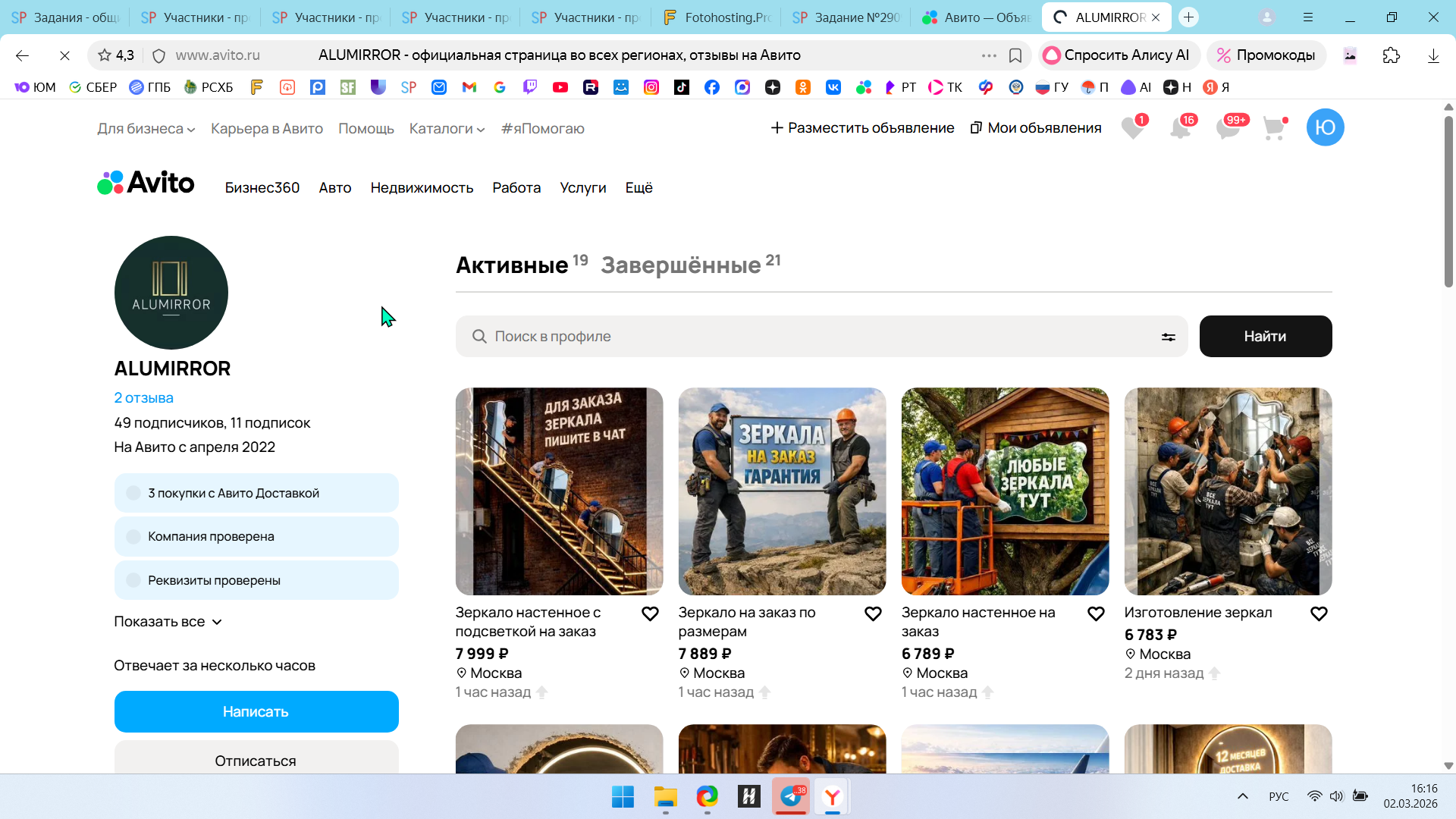This screenshot has width=1456, height=819.
Task: Click the Avito logo
Action: [146, 183]
